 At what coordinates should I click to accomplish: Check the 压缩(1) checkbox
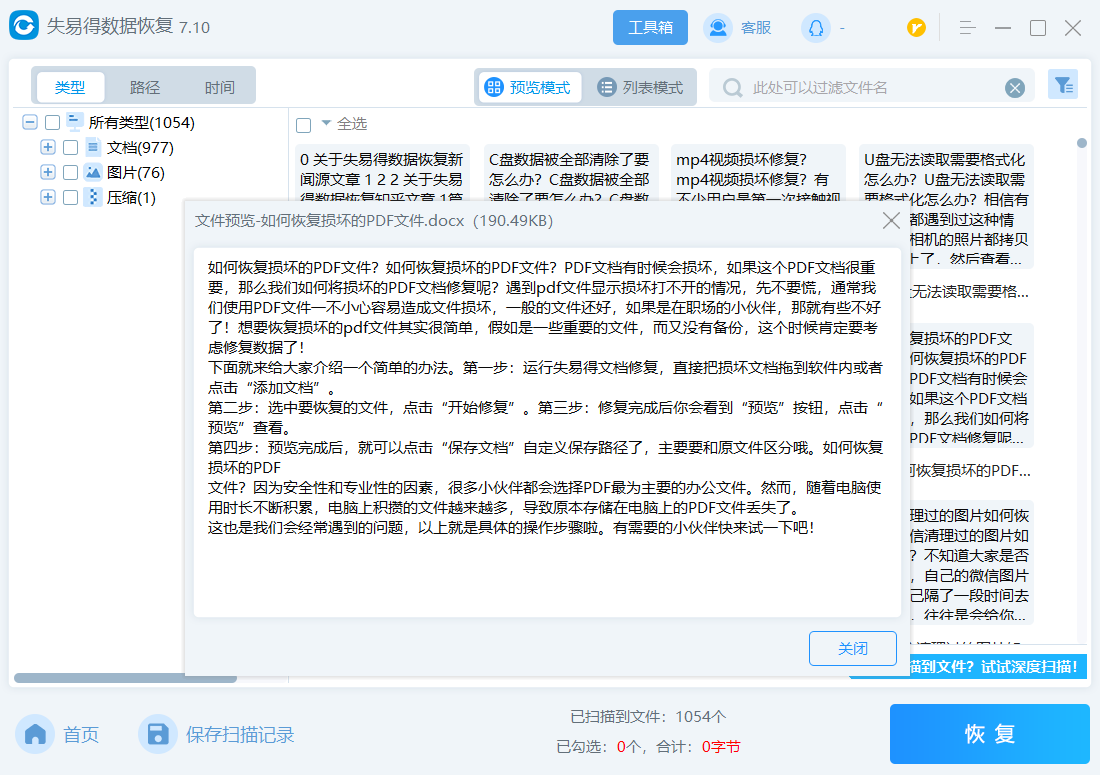coord(70,198)
